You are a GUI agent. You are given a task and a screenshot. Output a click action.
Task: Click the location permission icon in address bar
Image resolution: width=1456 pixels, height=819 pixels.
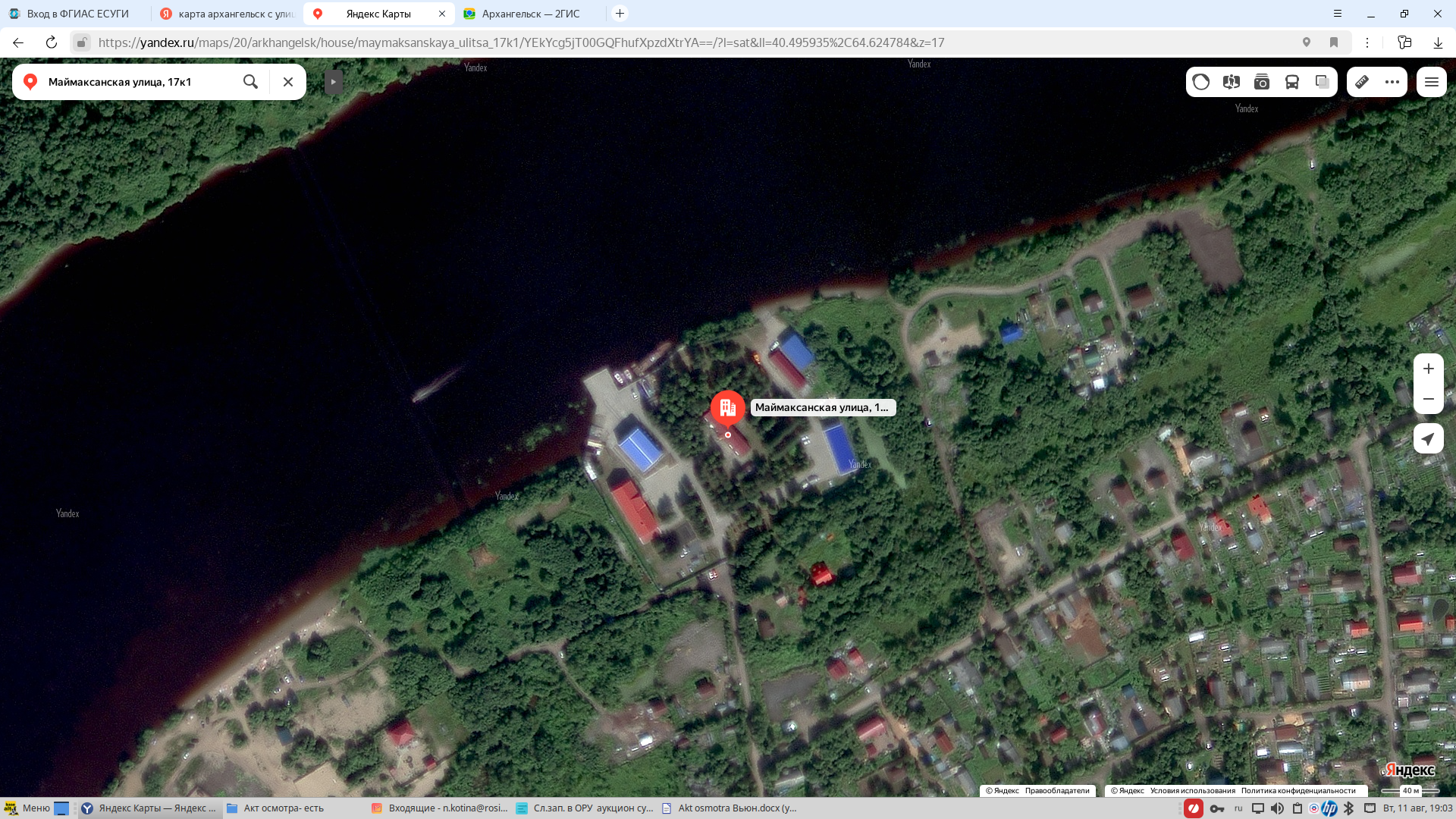(1307, 42)
